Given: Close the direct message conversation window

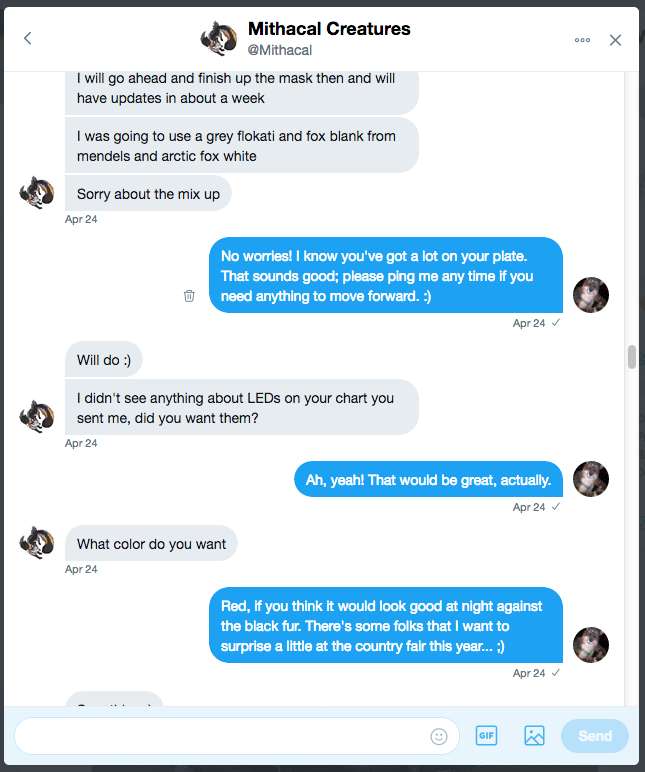Looking at the screenshot, I should click(x=616, y=40).
